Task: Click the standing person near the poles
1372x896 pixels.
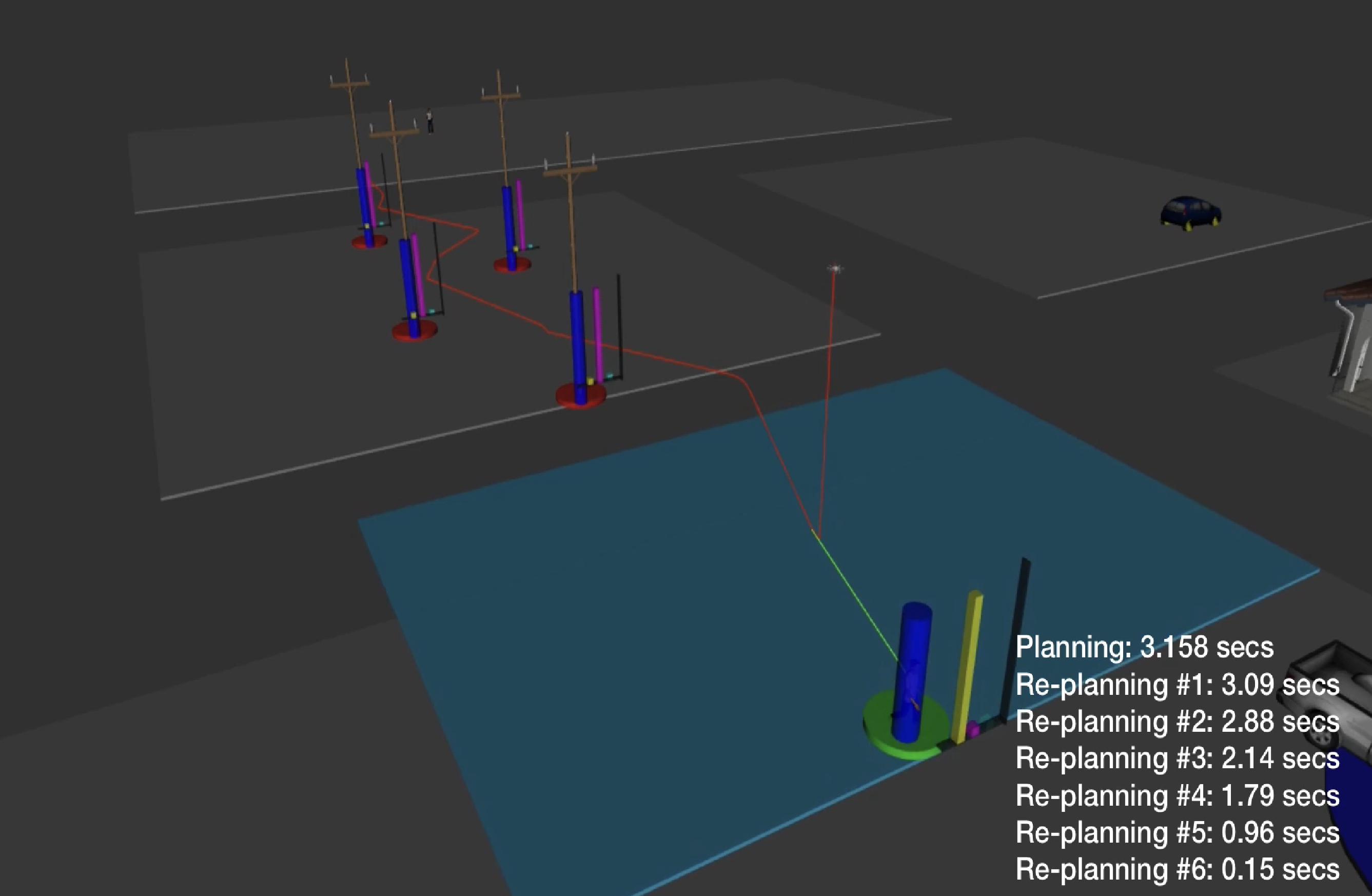Action: point(429,121)
